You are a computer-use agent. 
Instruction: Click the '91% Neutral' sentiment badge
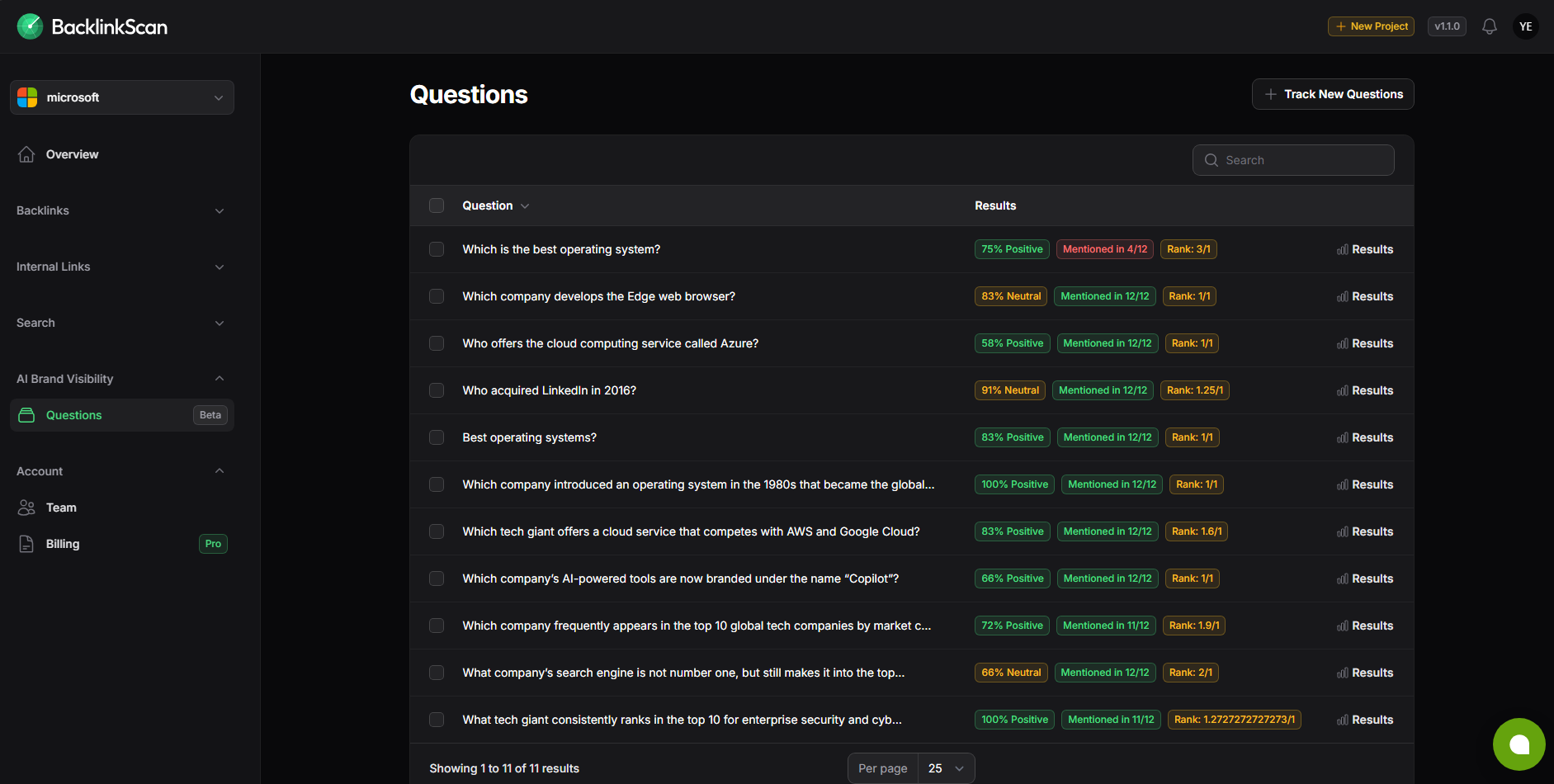(1010, 390)
